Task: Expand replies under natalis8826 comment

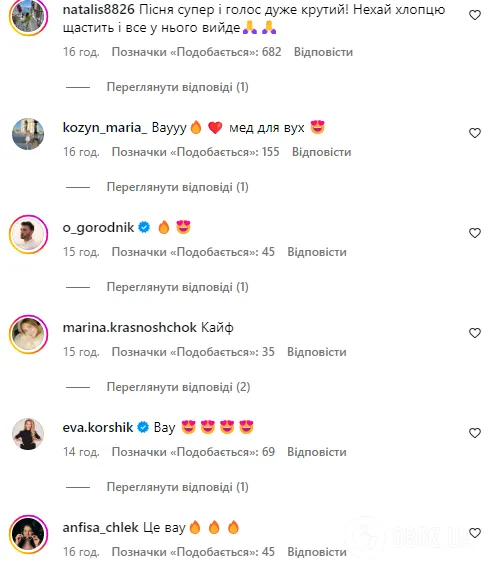Action: coord(177,87)
